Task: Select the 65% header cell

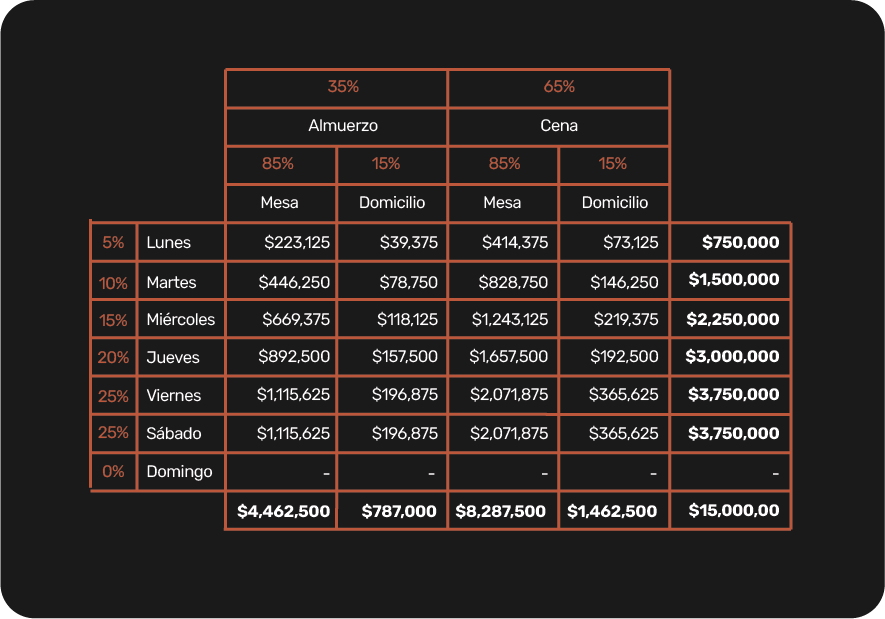Action: point(559,87)
